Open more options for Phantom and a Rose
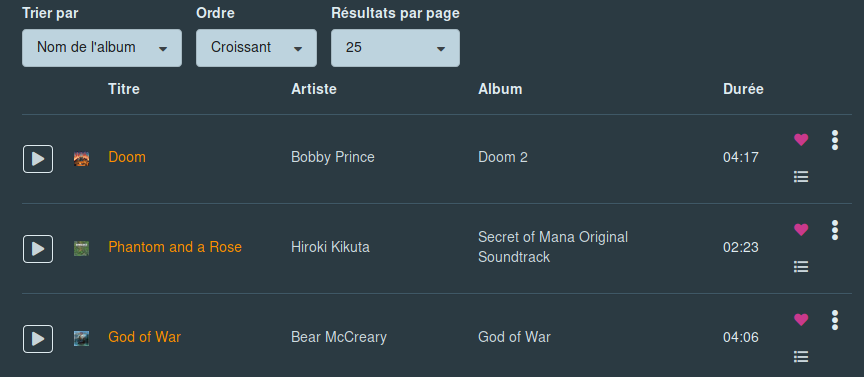 (x=835, y=230)
